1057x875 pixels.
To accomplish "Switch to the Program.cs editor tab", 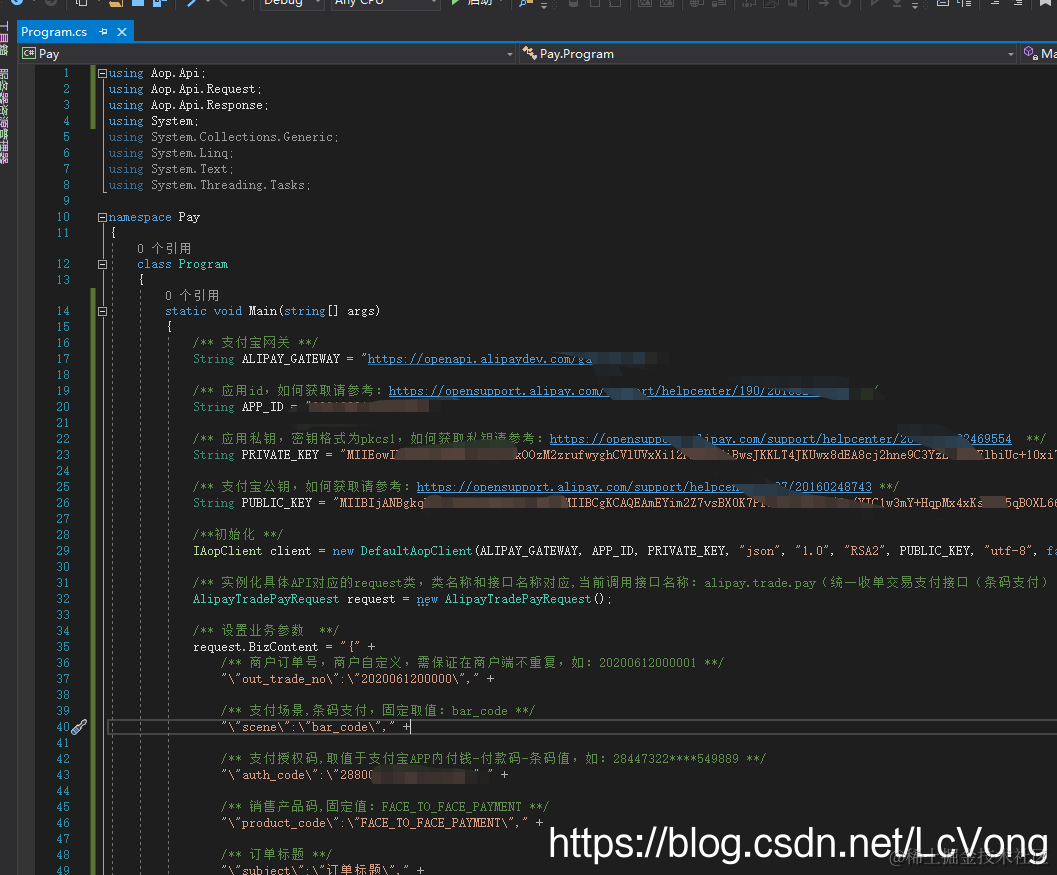I will [x=54, y=32].
